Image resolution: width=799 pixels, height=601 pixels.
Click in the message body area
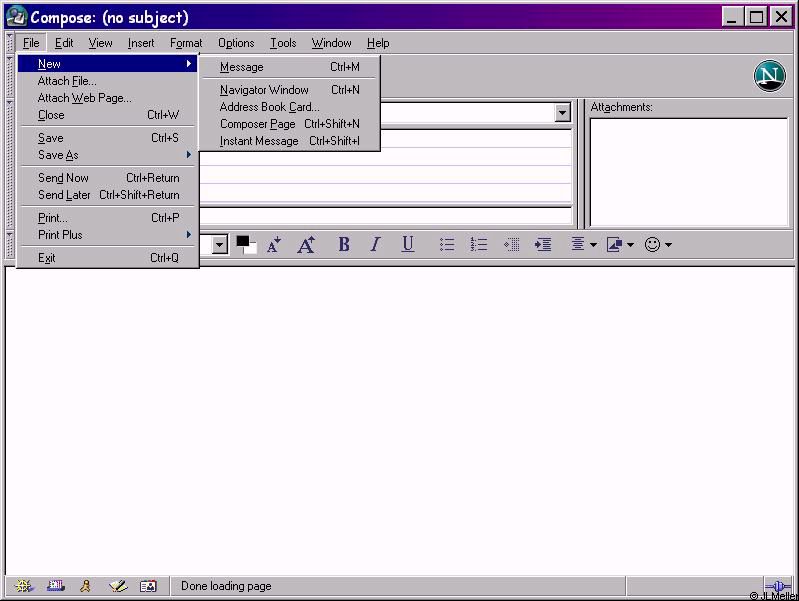tap(400, 421)
